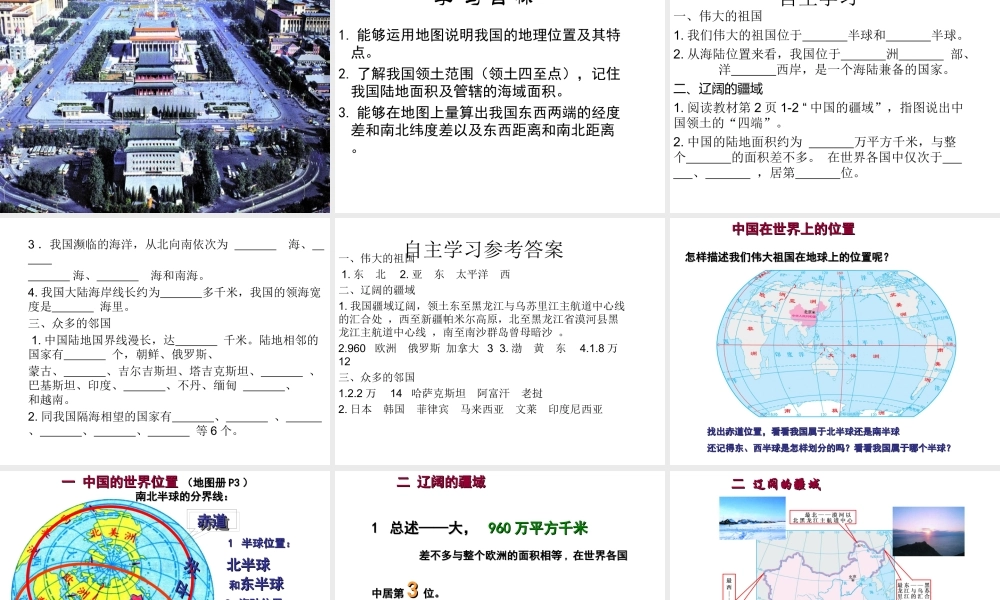1000x600 pixels.
Task: Click the blue text 北半球
Action: click(x=249, y=565)
